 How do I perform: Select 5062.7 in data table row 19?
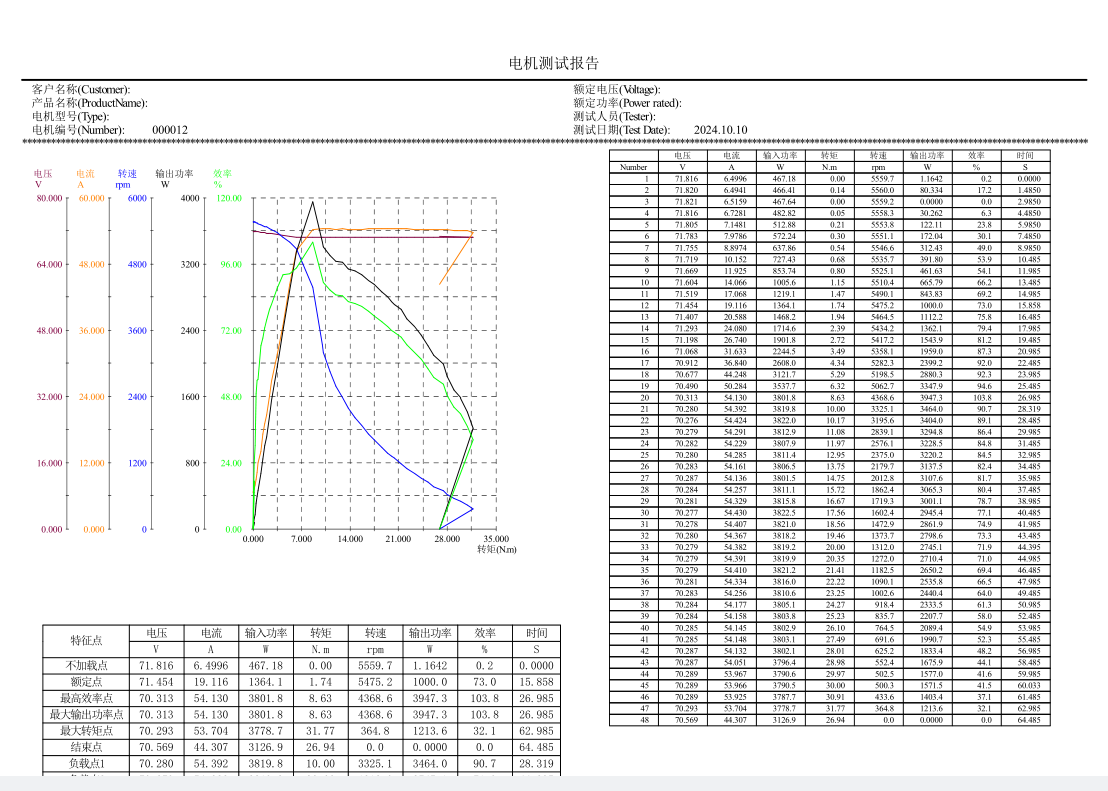pyautogui.click(x=882, y=386)
